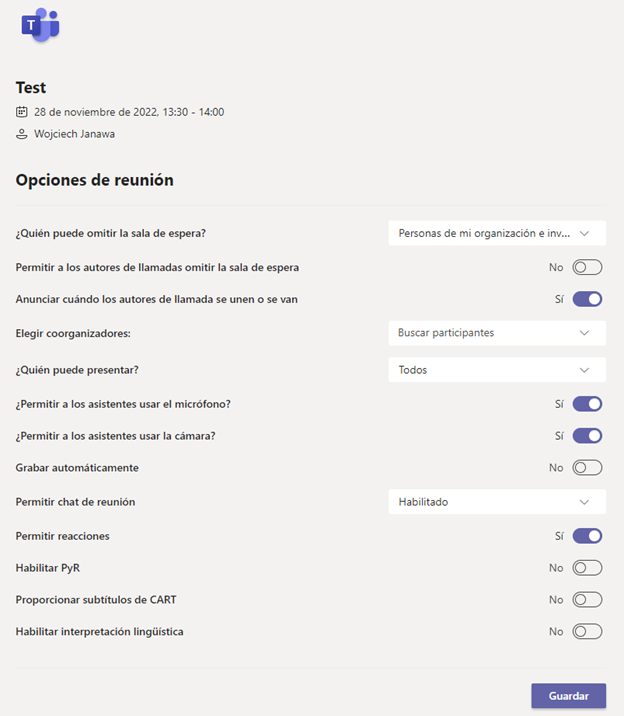
Task: Enable the Habilitar PyR switch
Action: (x=587, y=568)
